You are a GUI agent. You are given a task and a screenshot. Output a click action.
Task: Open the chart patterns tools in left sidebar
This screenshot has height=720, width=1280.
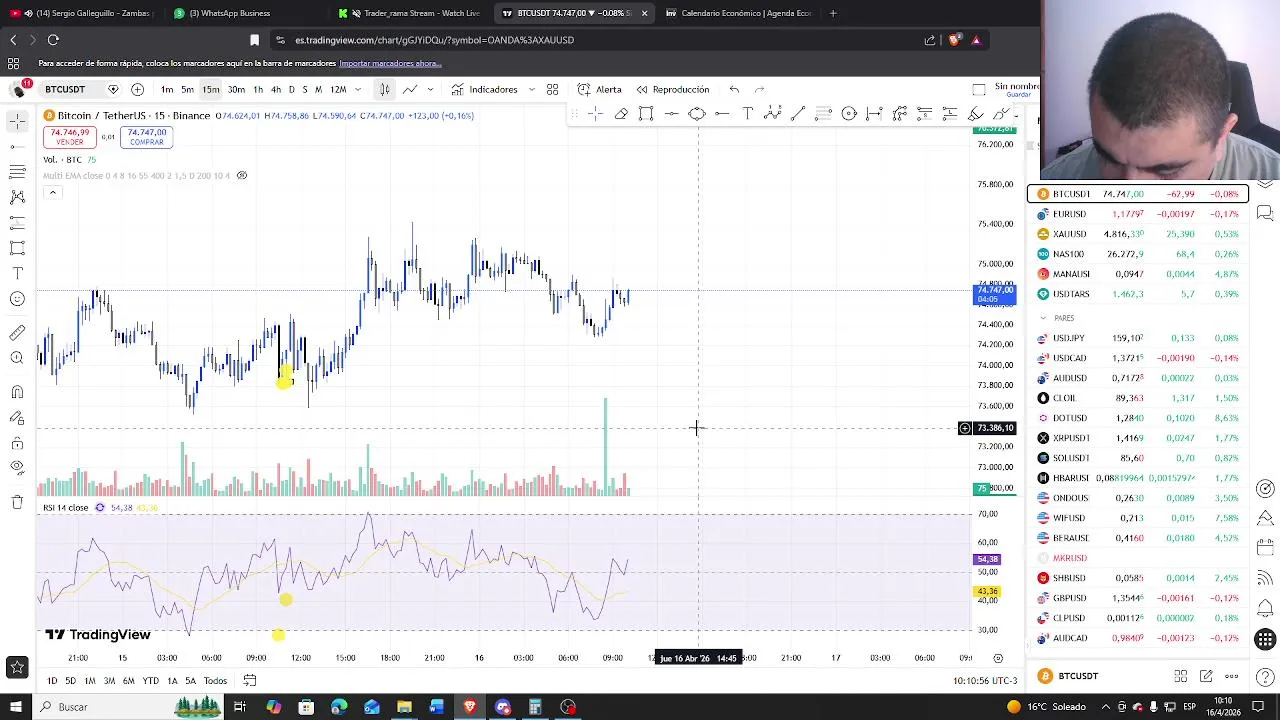[17, 197]
